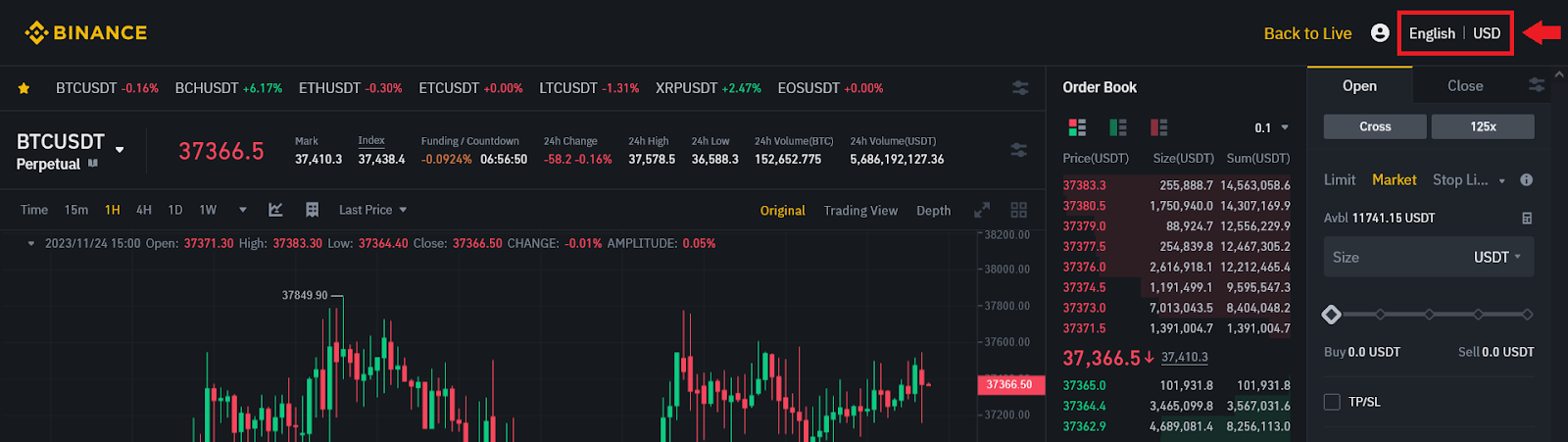Open technical indicators chart icon
Viewport: 1568px width, 442px height.
tap(275, 210)
